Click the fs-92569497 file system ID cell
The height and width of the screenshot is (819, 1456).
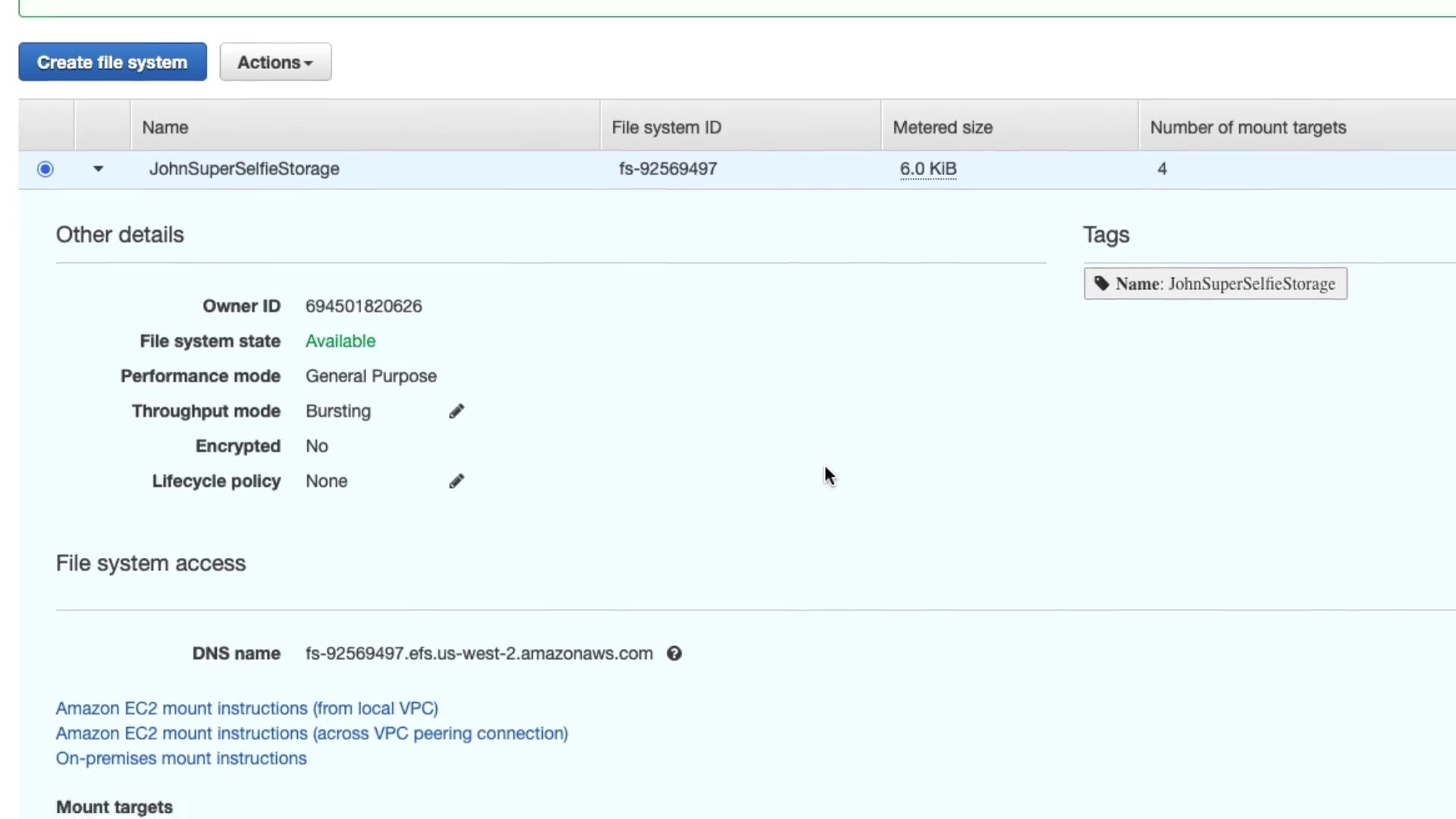click(x=667, y=169)
